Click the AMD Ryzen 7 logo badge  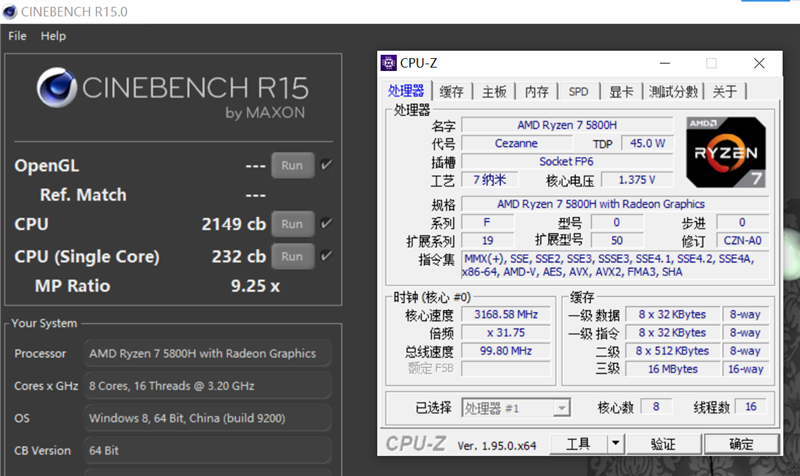(726, 152)
